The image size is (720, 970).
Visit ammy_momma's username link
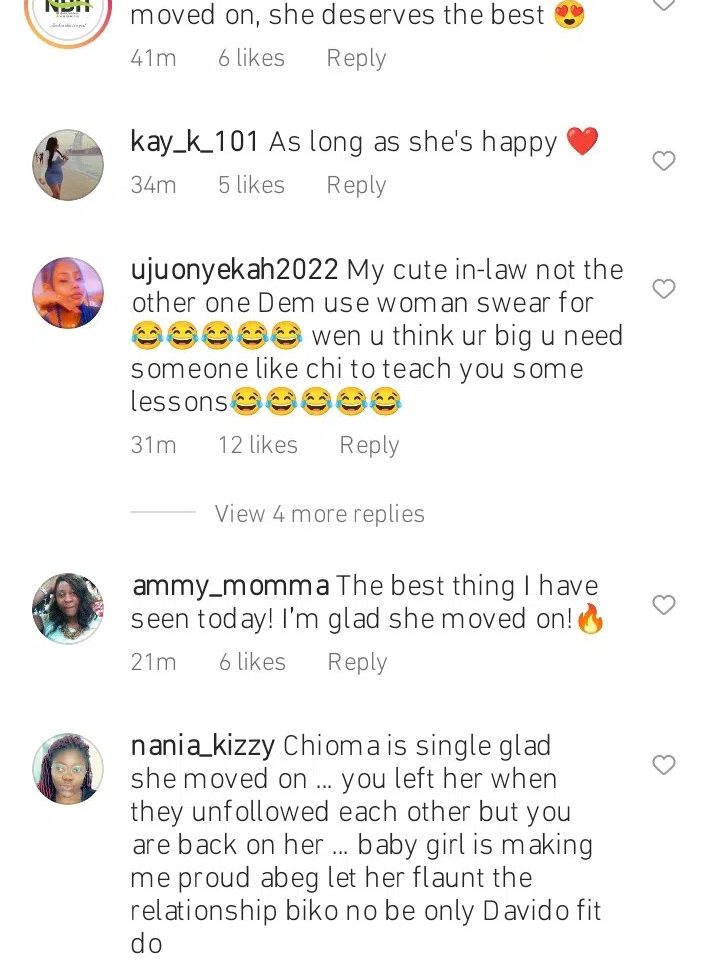(230, 586)
